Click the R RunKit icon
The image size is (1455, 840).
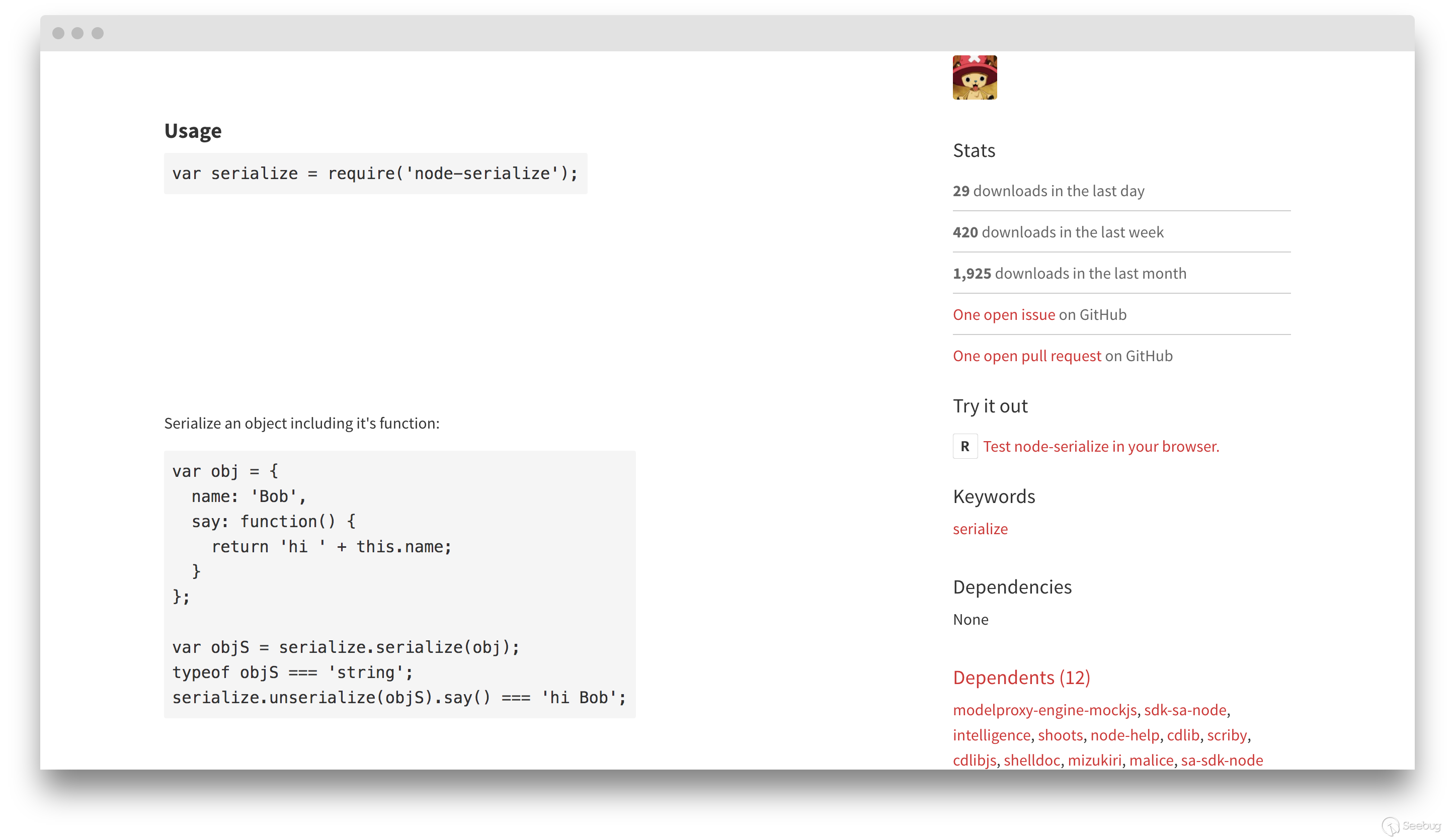click(964, 446)
